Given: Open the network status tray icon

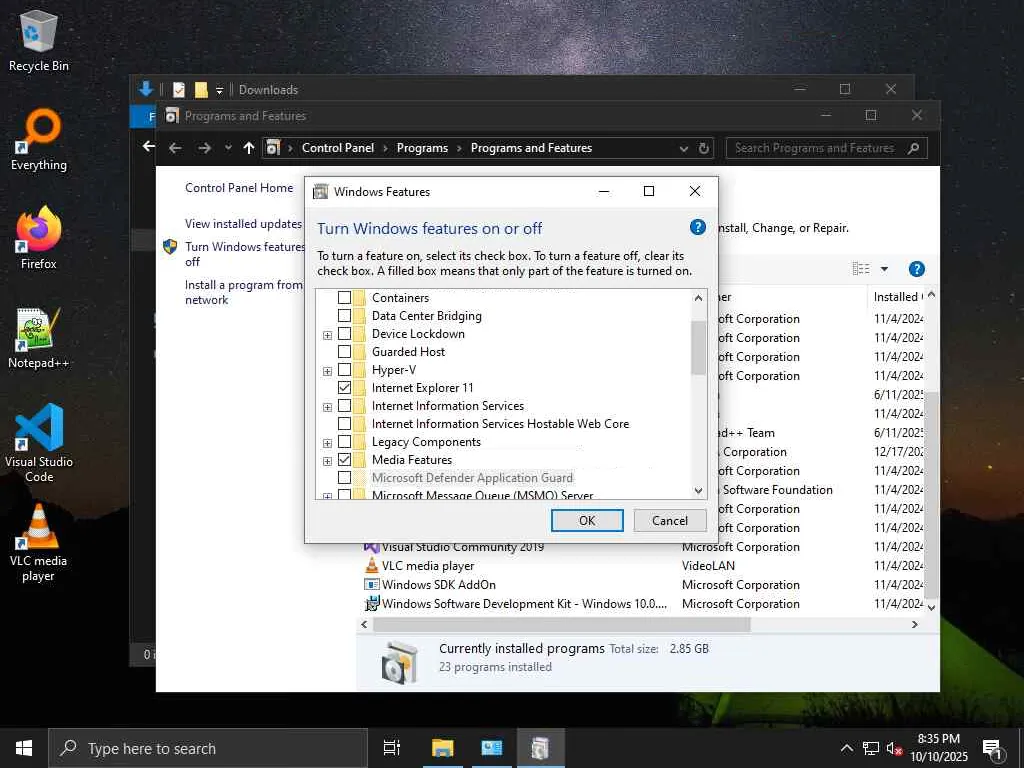Looking at the screenshot, I should point(871,748).
